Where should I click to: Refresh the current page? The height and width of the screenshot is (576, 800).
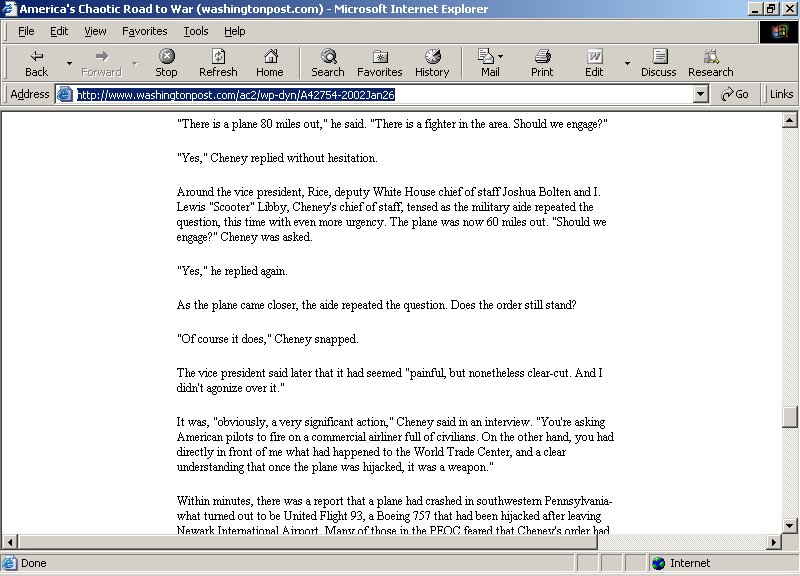pos(218,62)
